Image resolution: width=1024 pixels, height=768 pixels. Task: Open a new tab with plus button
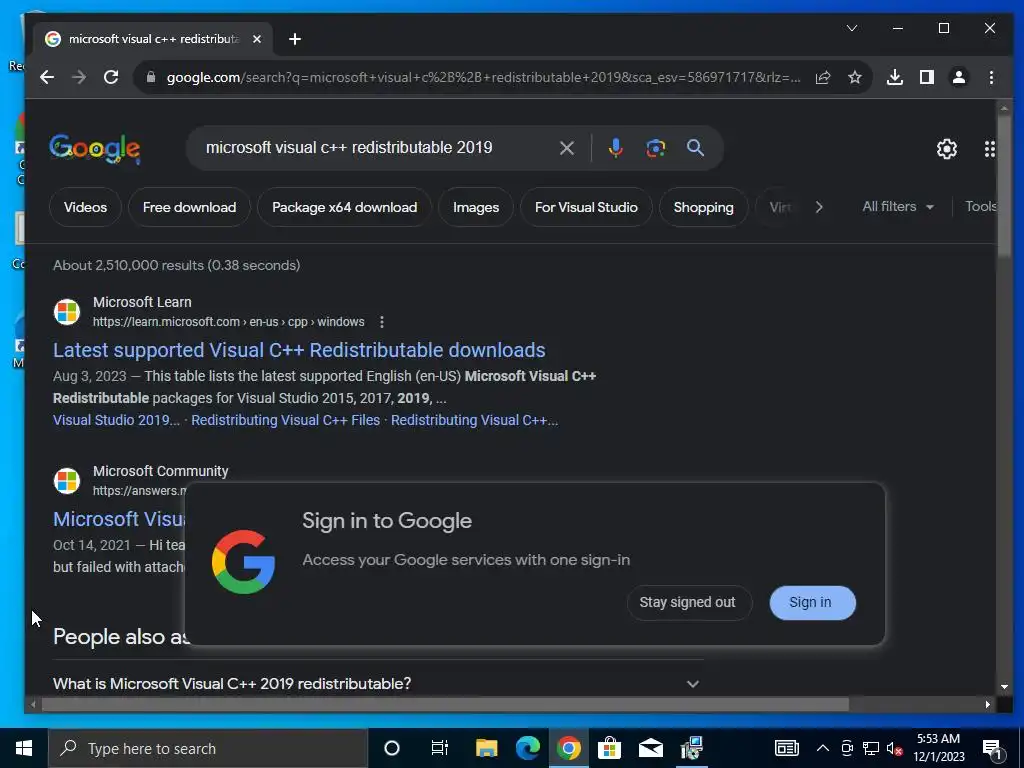point(295,39)
